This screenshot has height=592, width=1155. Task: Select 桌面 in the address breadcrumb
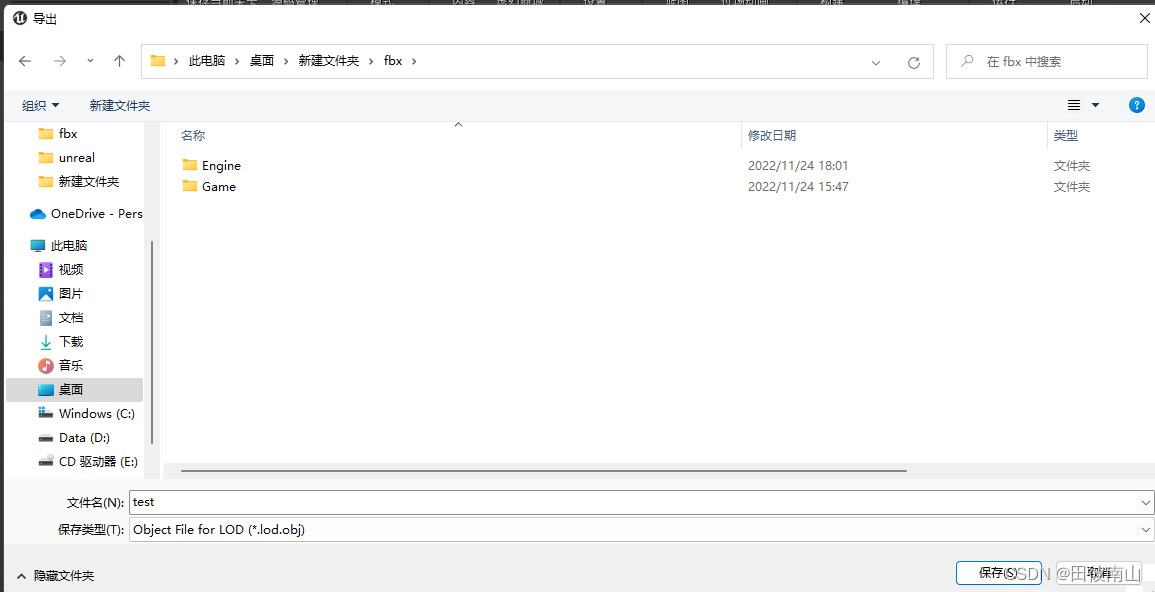pyautogui.click(x=261, y=62)
